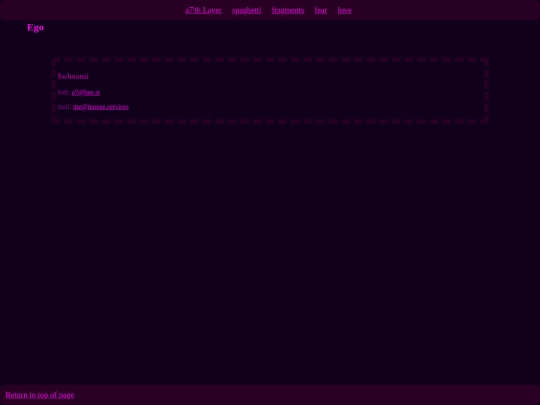The height and width of the screenshot is (405, 540).
Task: Click the 'fedi:' label text
Action: point(64,92)
